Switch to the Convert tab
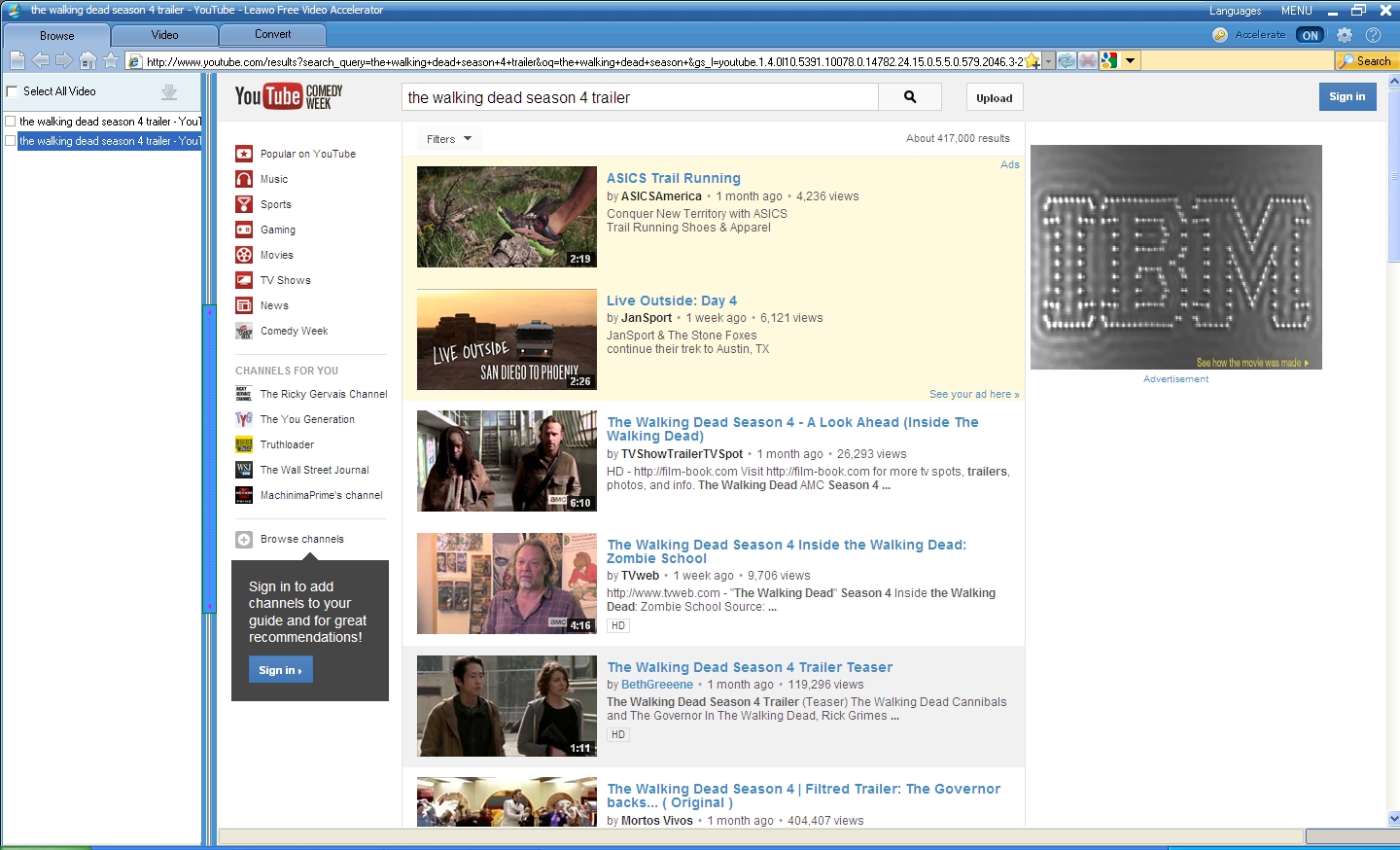 tap(272, 34)
